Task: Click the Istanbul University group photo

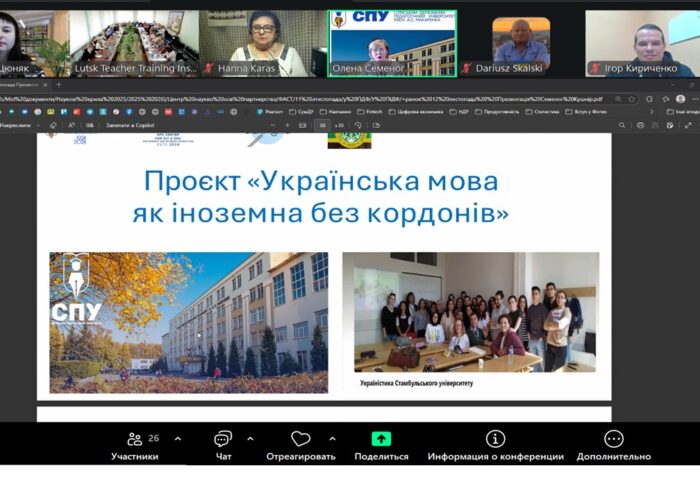Action: click(470, 312)
